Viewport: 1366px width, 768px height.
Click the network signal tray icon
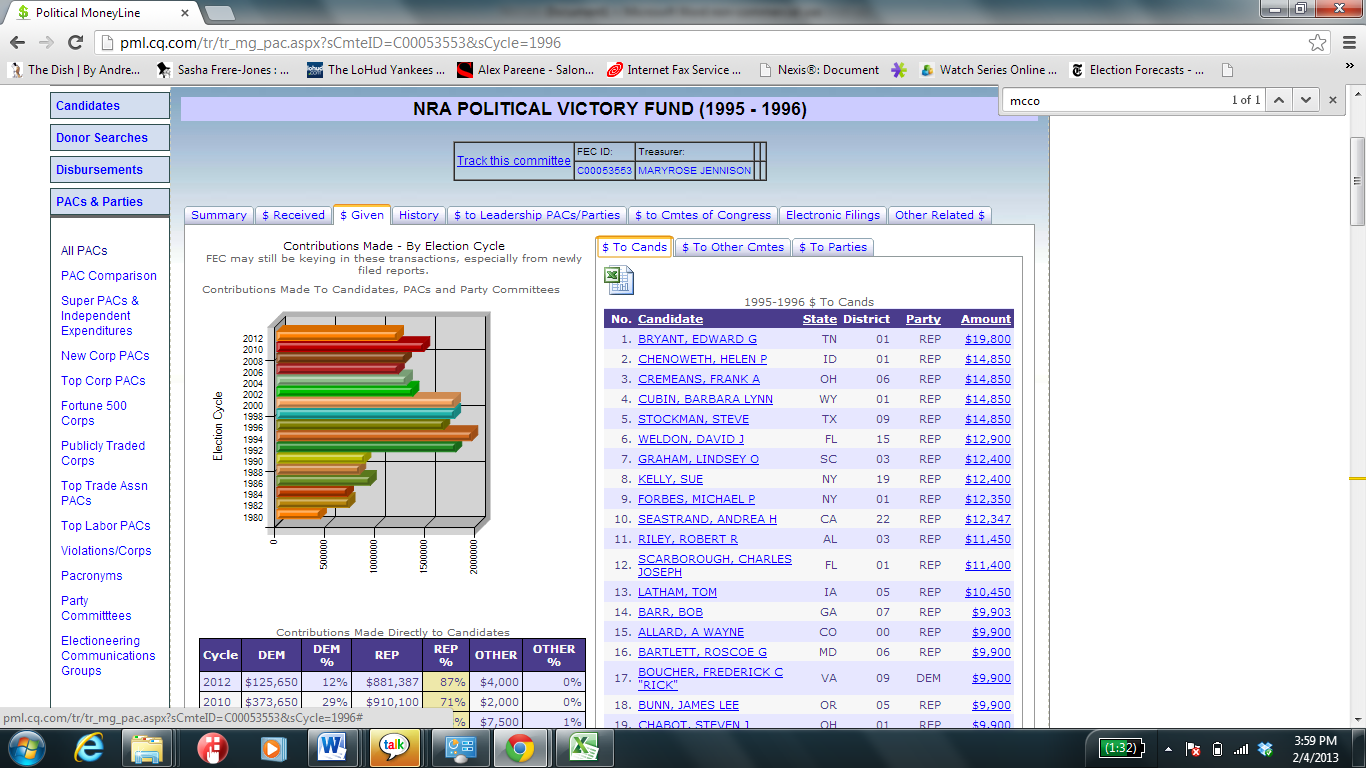1241,749
